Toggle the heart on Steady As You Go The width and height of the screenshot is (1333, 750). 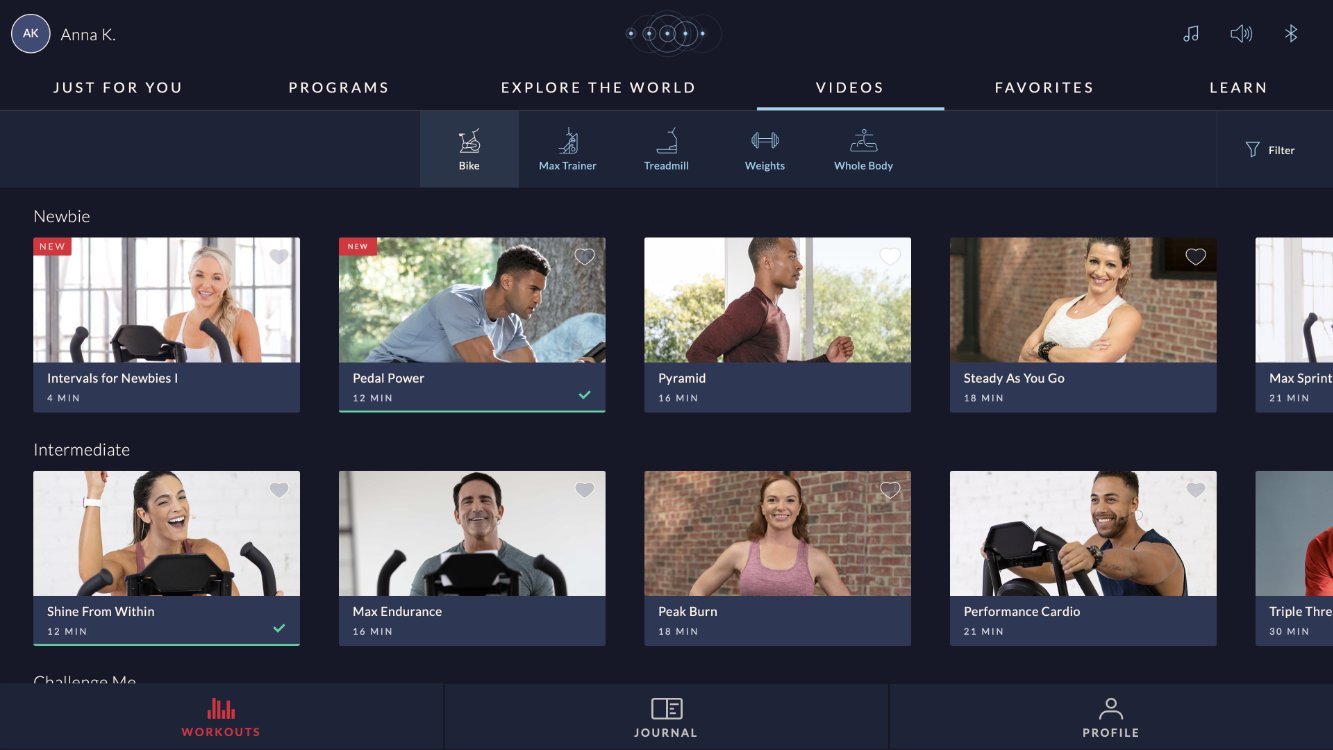coord(1195,257)
